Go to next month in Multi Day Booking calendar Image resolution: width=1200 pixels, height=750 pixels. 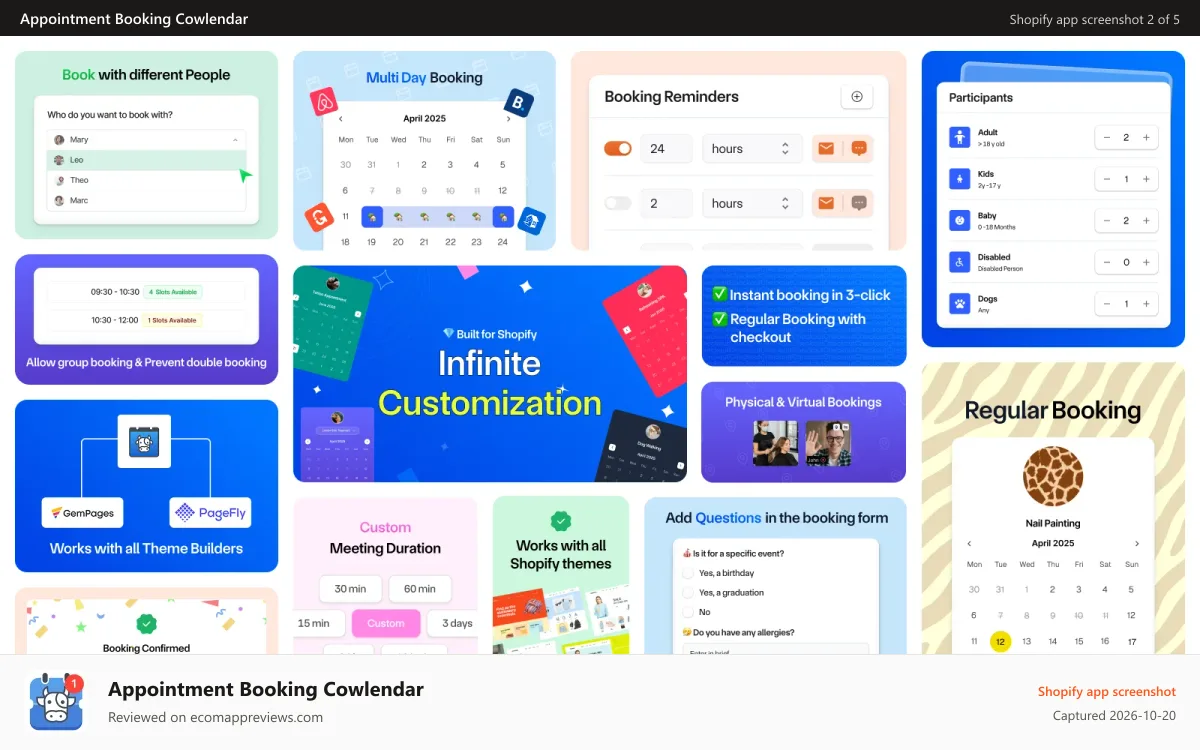coord(507,118)
